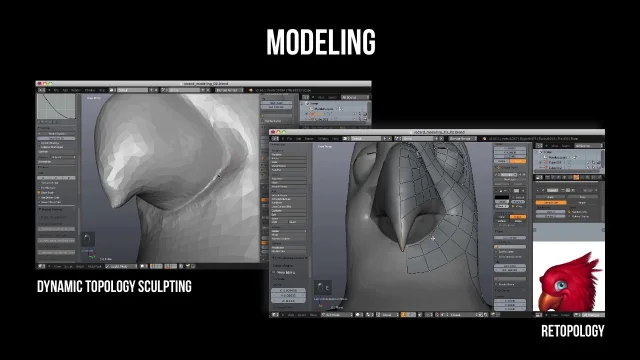The width and height of the screenshot is (640, 360).
Task: Click the brush curve graph in sculpting tool shelf
Action: pos(56,106)
